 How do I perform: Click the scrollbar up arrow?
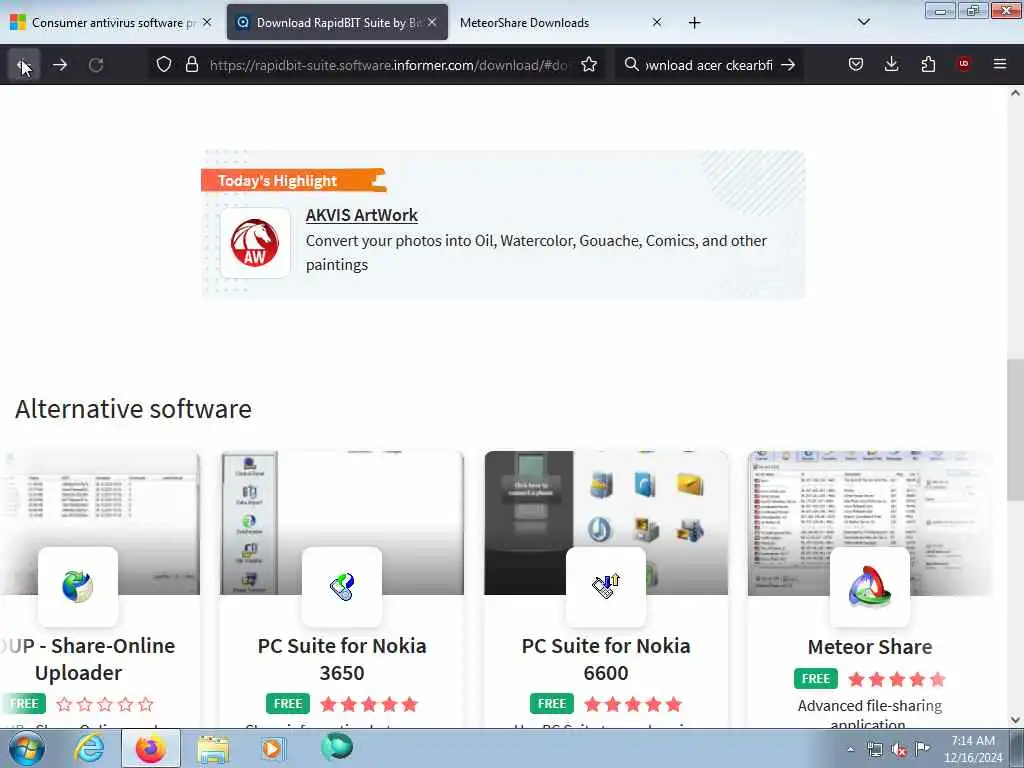click(x=1015, y=93)
